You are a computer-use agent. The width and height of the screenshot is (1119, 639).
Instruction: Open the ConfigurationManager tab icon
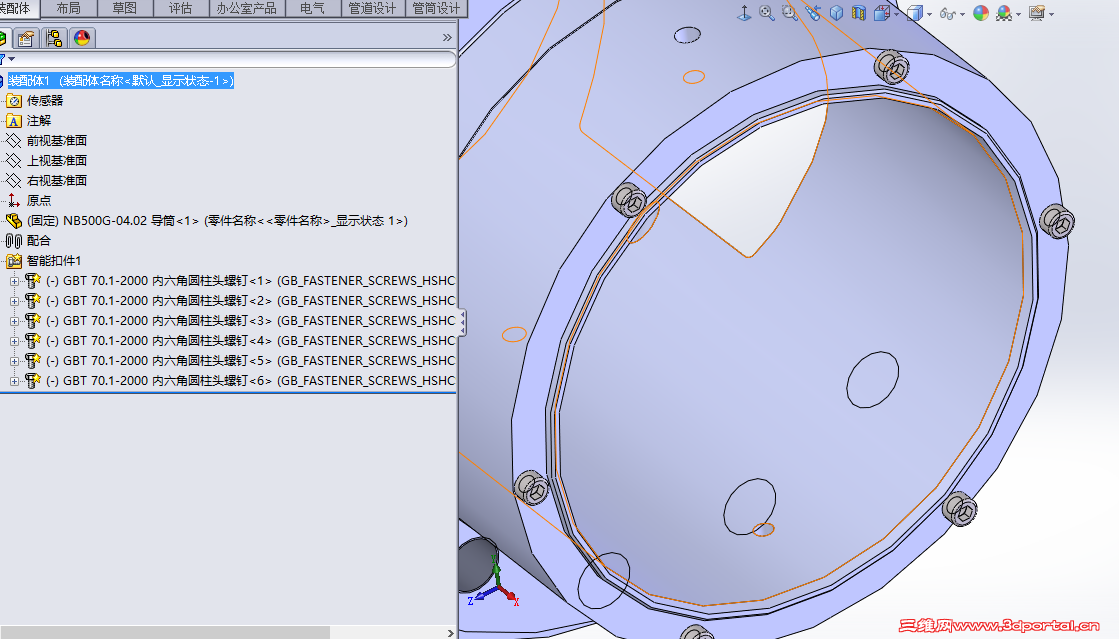(55, 37)
